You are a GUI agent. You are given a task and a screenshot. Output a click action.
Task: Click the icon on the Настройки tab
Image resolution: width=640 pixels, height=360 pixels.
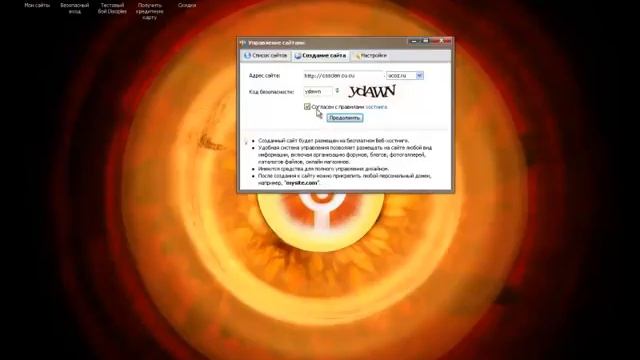click(357, 56)
